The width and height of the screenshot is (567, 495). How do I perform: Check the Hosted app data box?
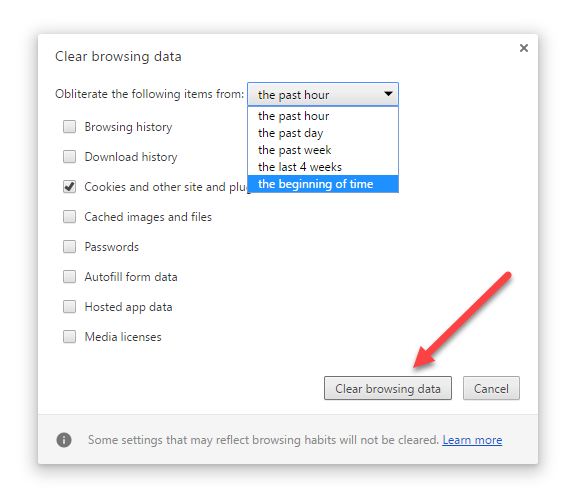click(x=69, y=307)
